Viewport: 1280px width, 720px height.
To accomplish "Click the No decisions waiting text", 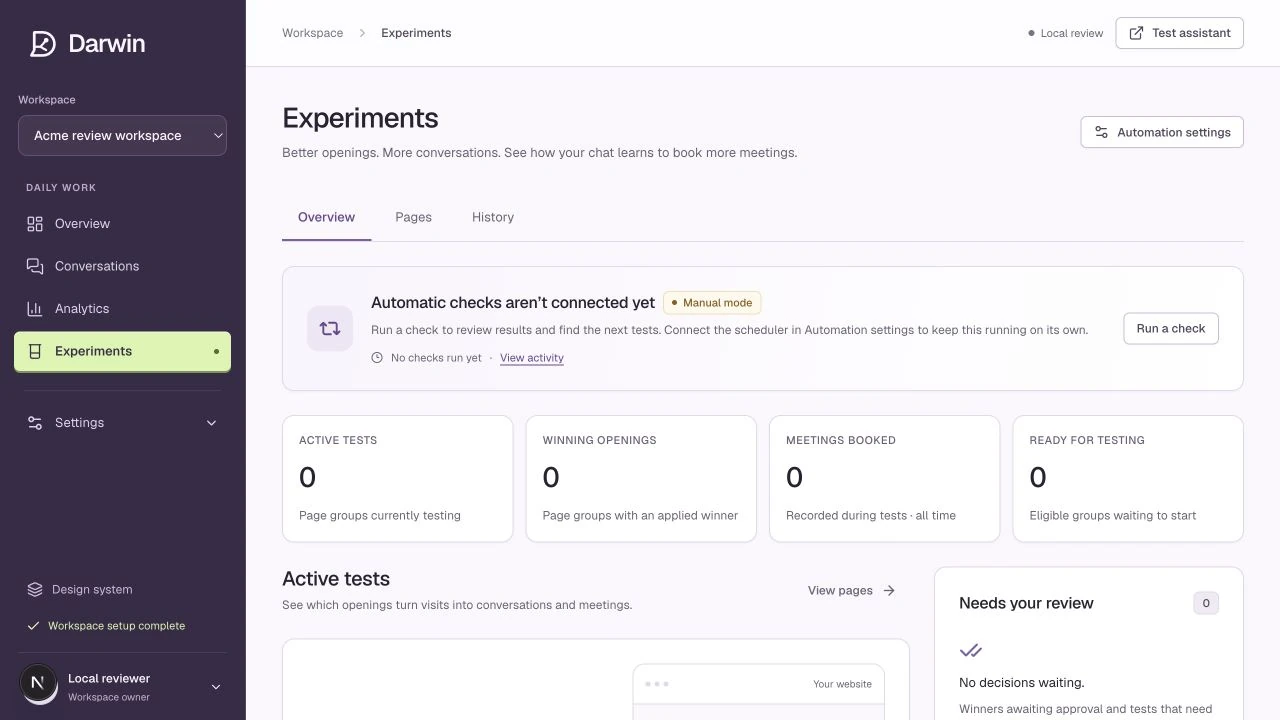I will 1022,683.
